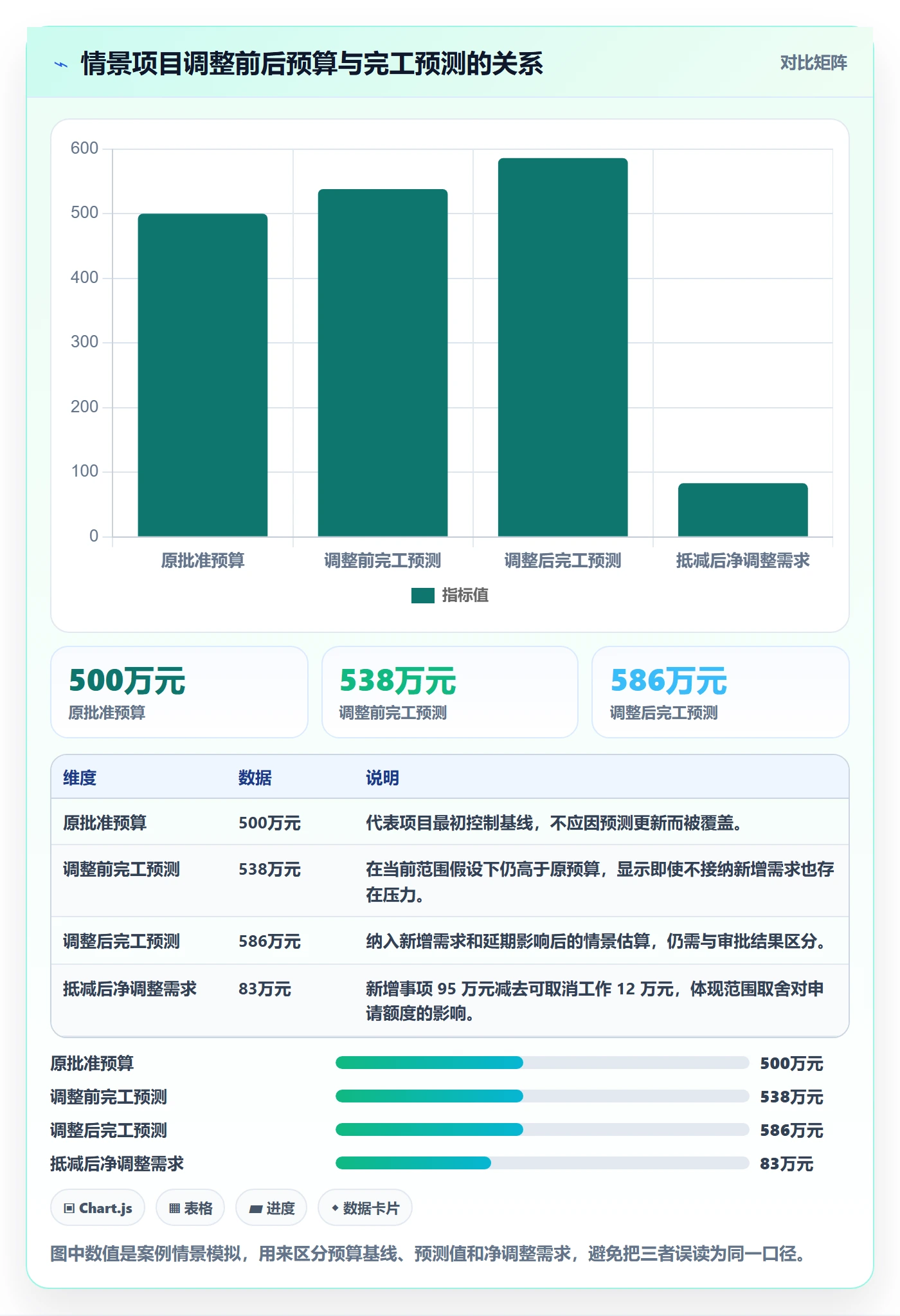Click the 调整后完工预测 progress bar
This screenshot has height=1316, width=900.
[542, 1129]
